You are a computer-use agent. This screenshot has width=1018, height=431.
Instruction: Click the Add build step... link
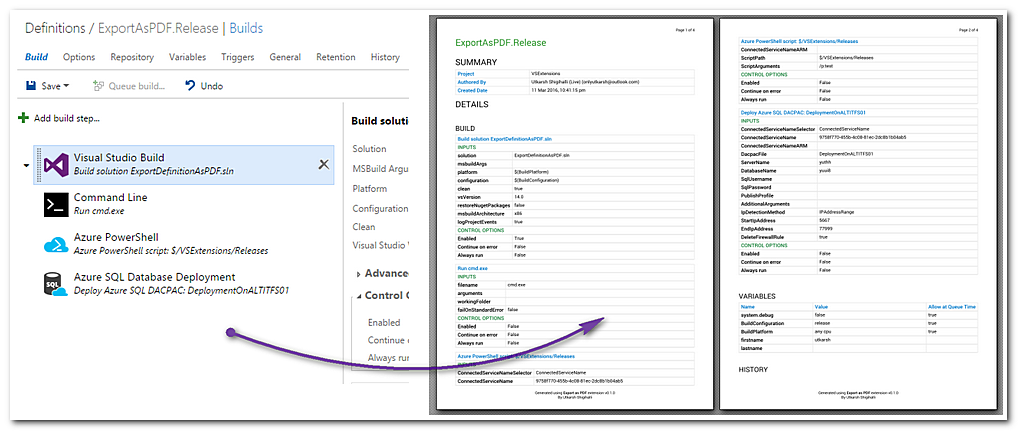click(67, 119)
